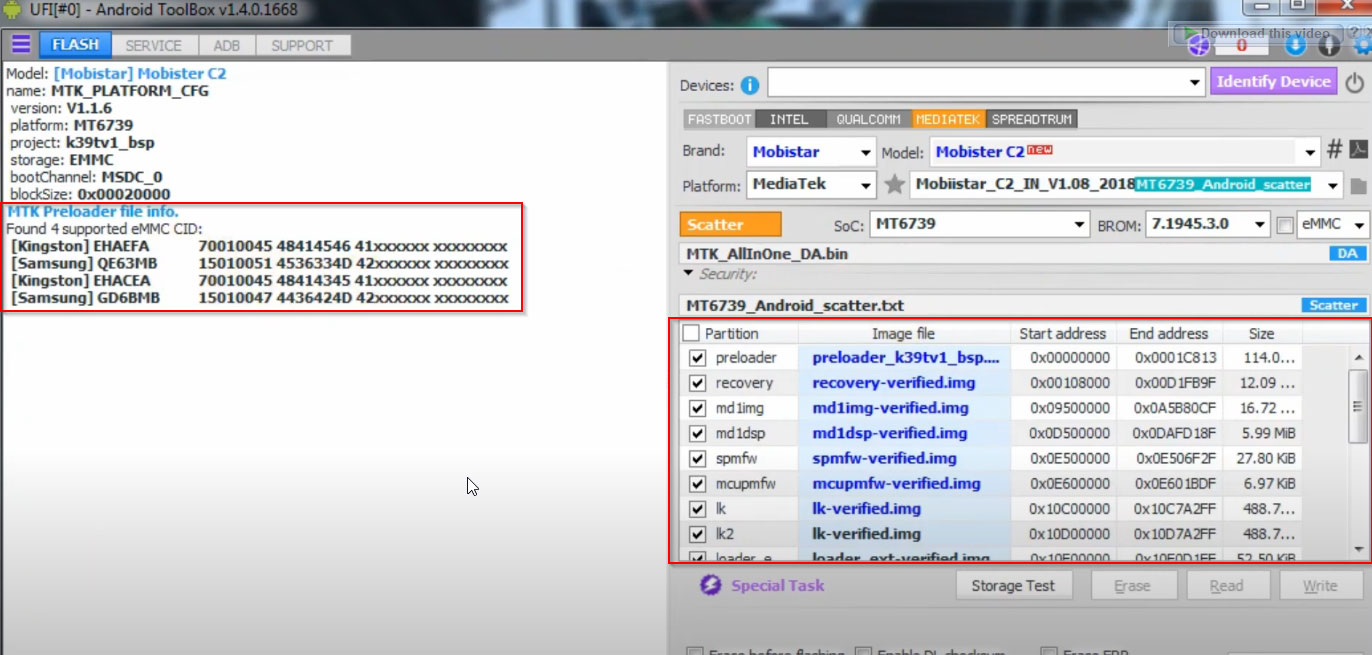Screen dimensions: 1372x655
Task: Uncheck the preloader partition checkbox
Action: pyautogui.click(x=697, y=358)
